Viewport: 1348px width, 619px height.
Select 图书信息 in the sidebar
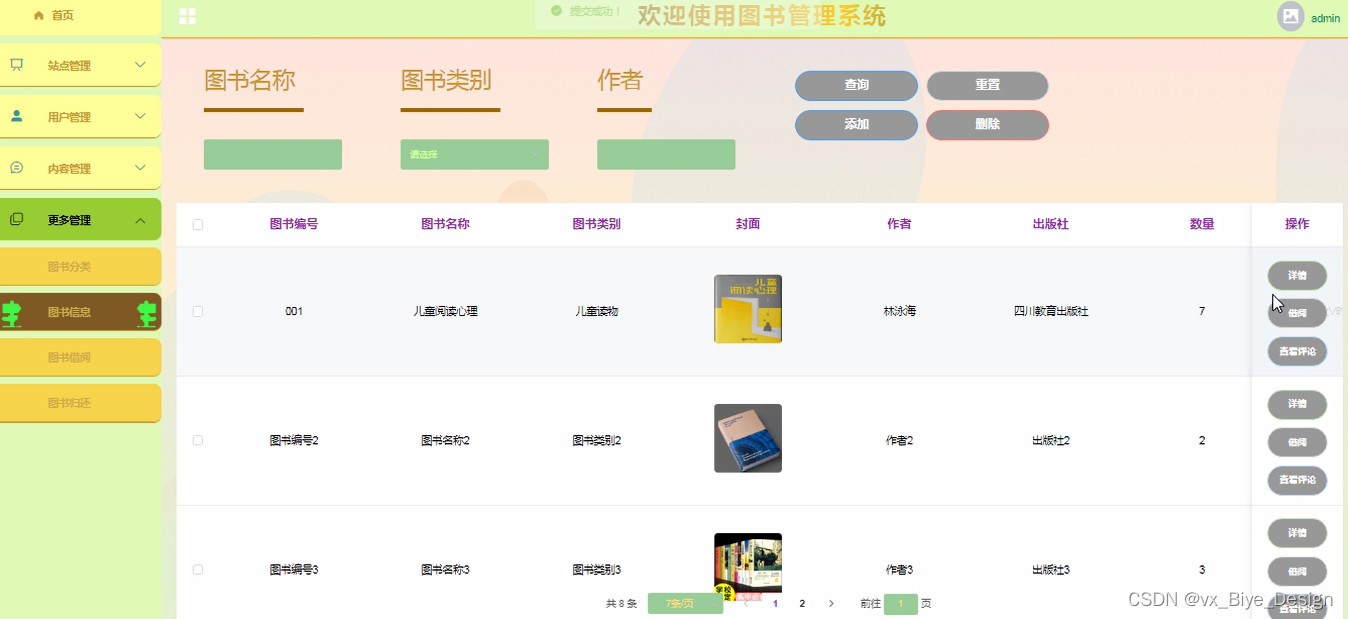[x=80, y=312]
